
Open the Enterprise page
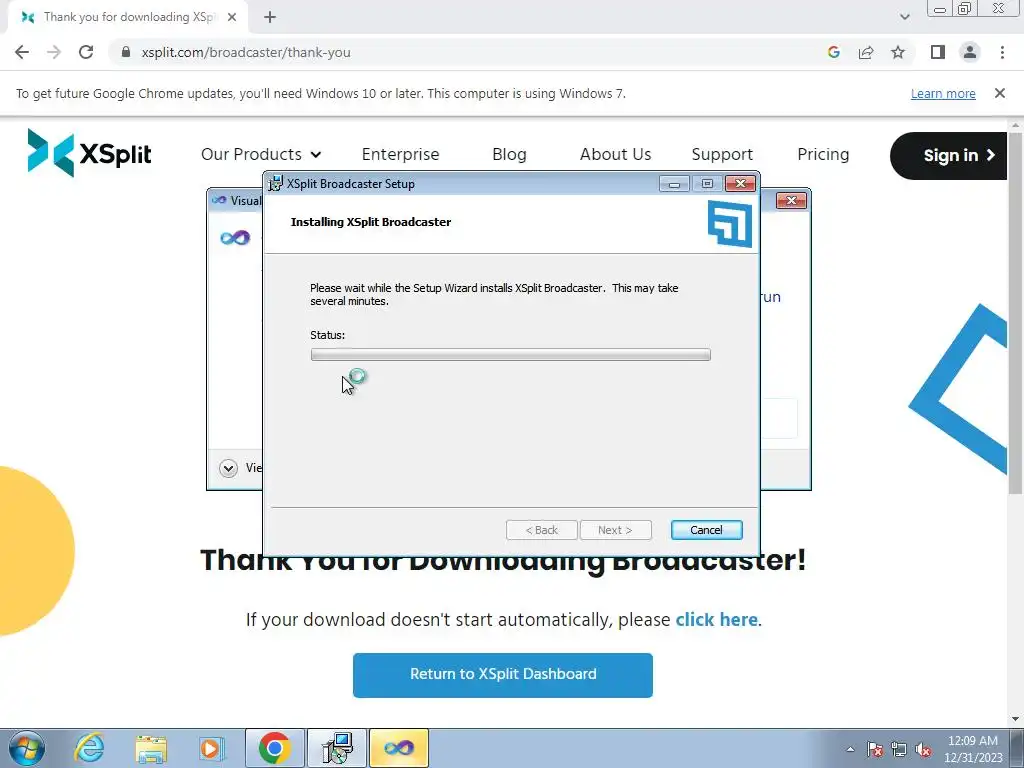click(400, 154)
